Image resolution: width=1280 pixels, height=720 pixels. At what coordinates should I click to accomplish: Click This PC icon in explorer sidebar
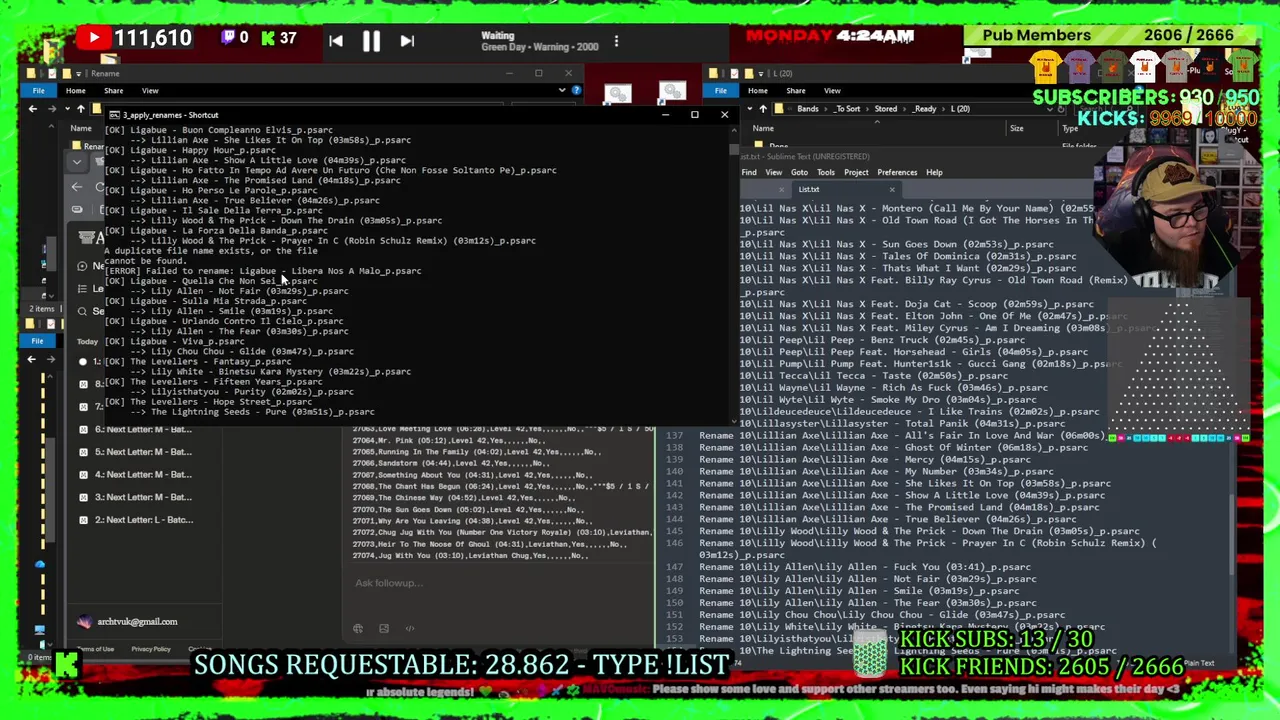click(40, 630)
